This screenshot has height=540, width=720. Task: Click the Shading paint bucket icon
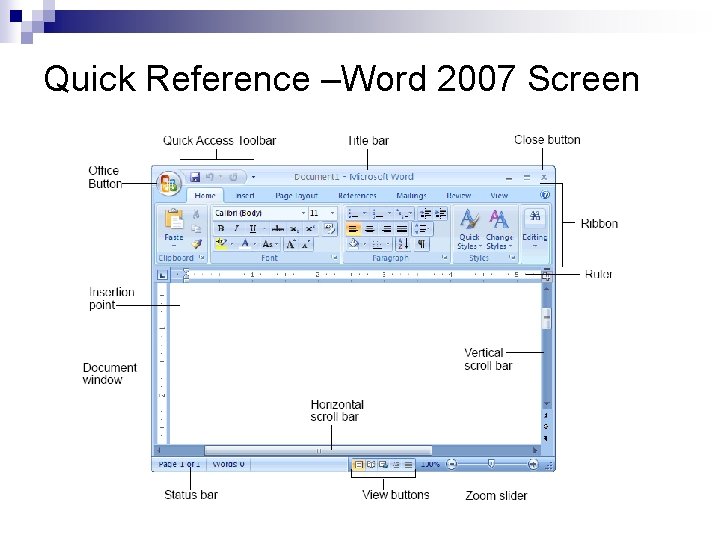coord(354,244)
